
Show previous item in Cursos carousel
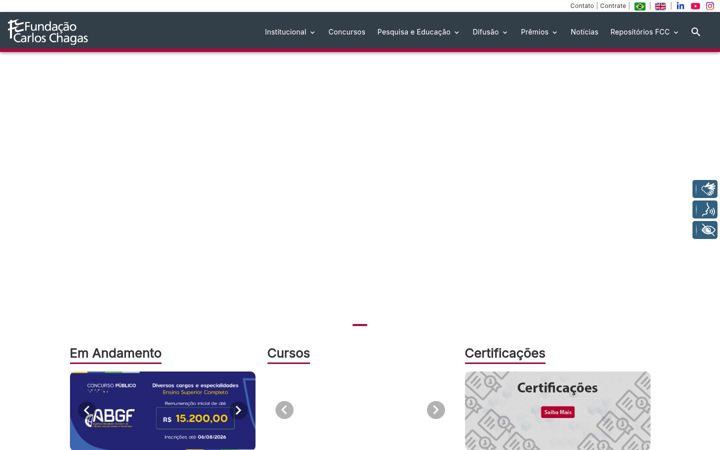click(x=284, y=410)
